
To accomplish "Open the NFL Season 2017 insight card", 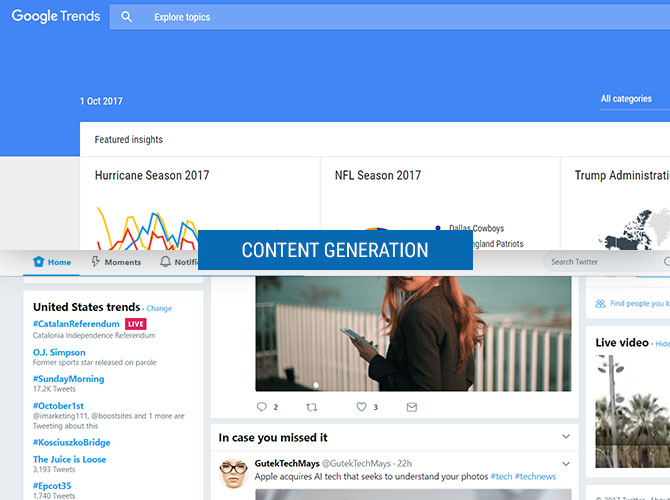I will pyautogui.click(x=440, y=203).
